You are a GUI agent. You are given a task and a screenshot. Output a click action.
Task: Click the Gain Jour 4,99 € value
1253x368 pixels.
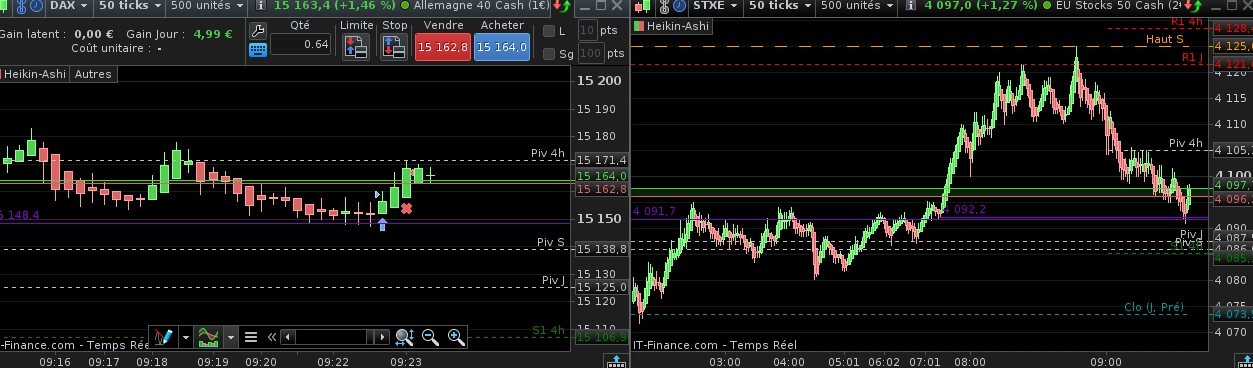pos(213,33)
